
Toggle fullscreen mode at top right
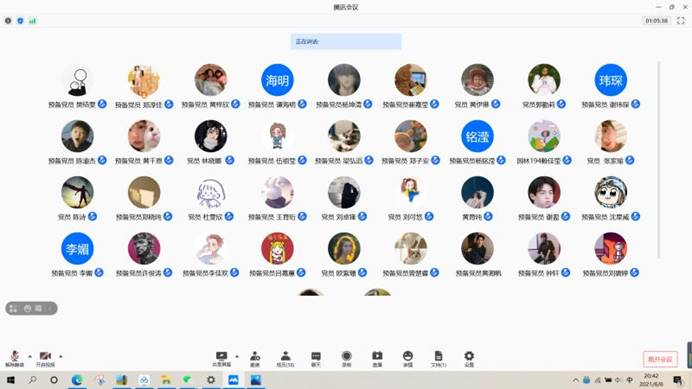[x=681, y=21]
